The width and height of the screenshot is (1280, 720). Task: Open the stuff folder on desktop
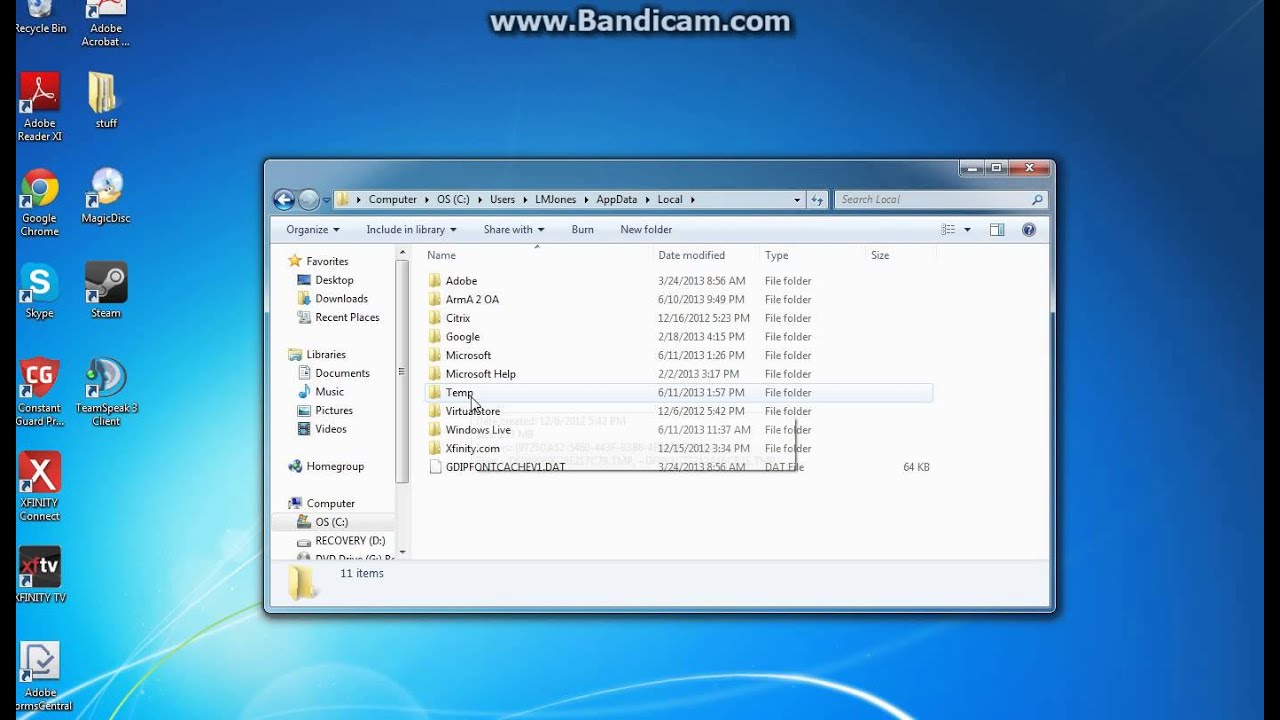coord(105,101)
